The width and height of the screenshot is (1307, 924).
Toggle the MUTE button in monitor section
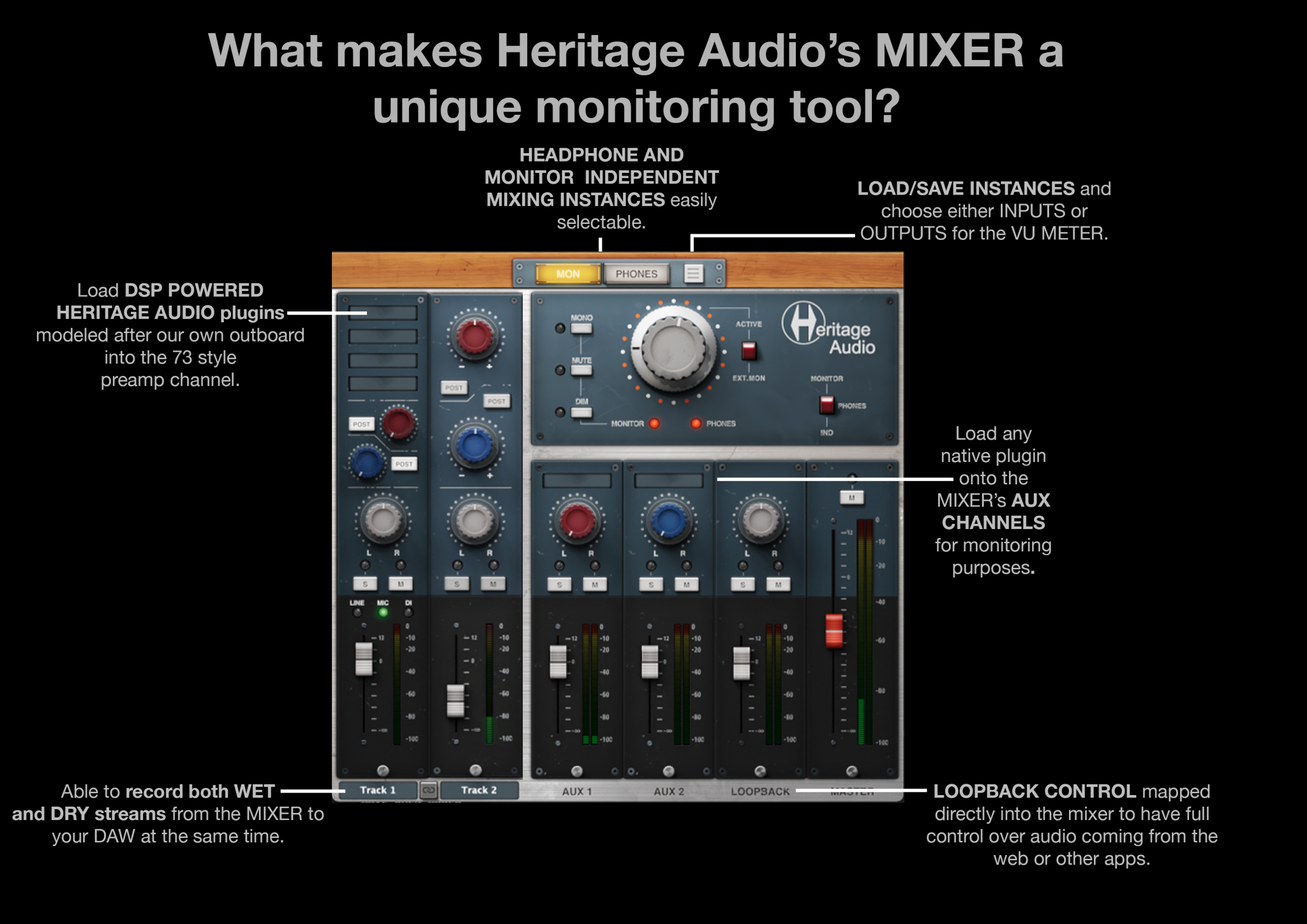tap(581, 370)
